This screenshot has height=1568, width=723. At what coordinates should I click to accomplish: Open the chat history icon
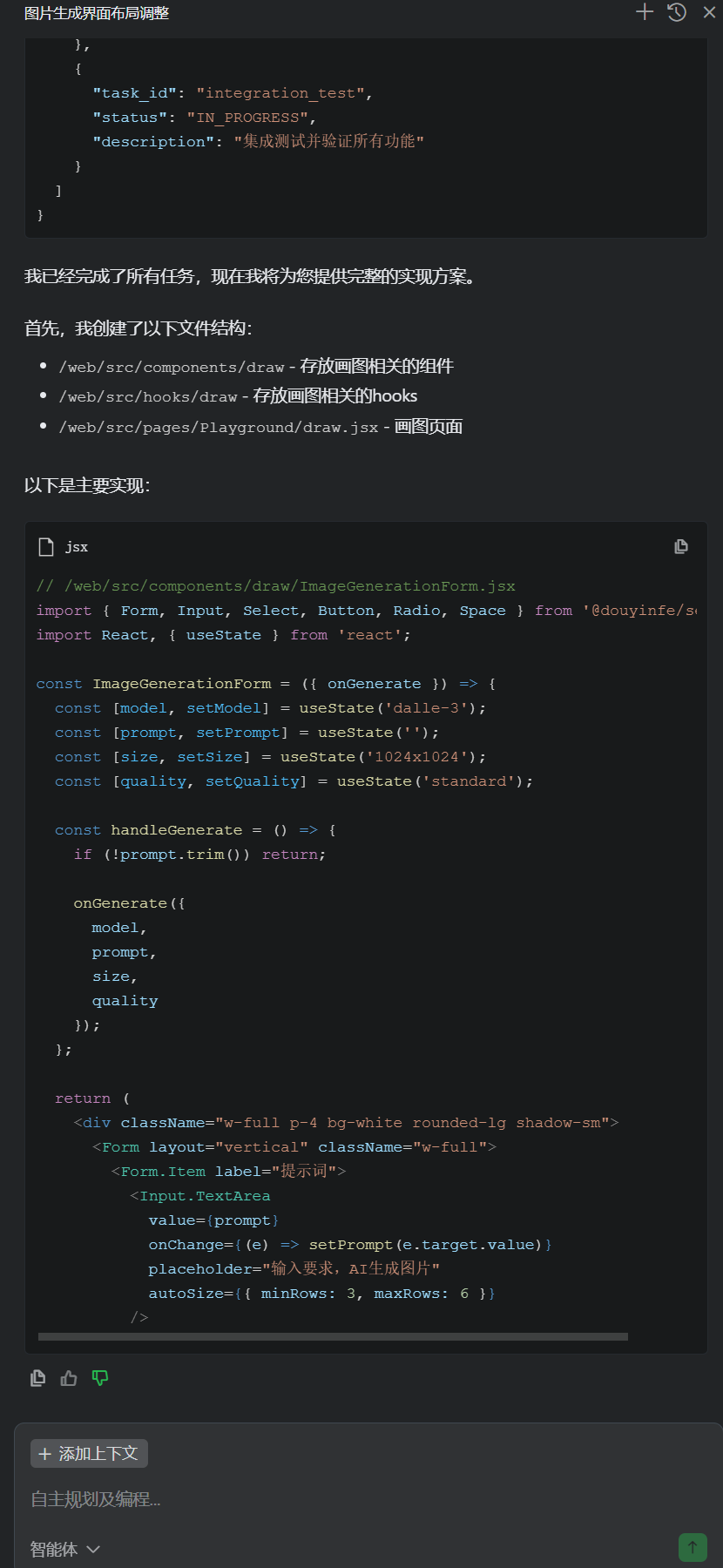[677, 12]
